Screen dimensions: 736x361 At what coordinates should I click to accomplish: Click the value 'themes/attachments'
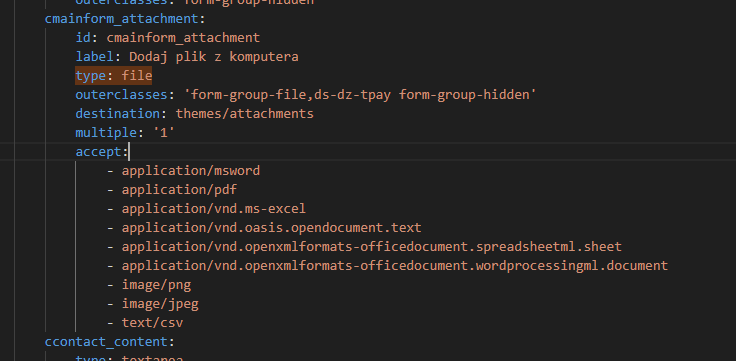pos(245,114)
